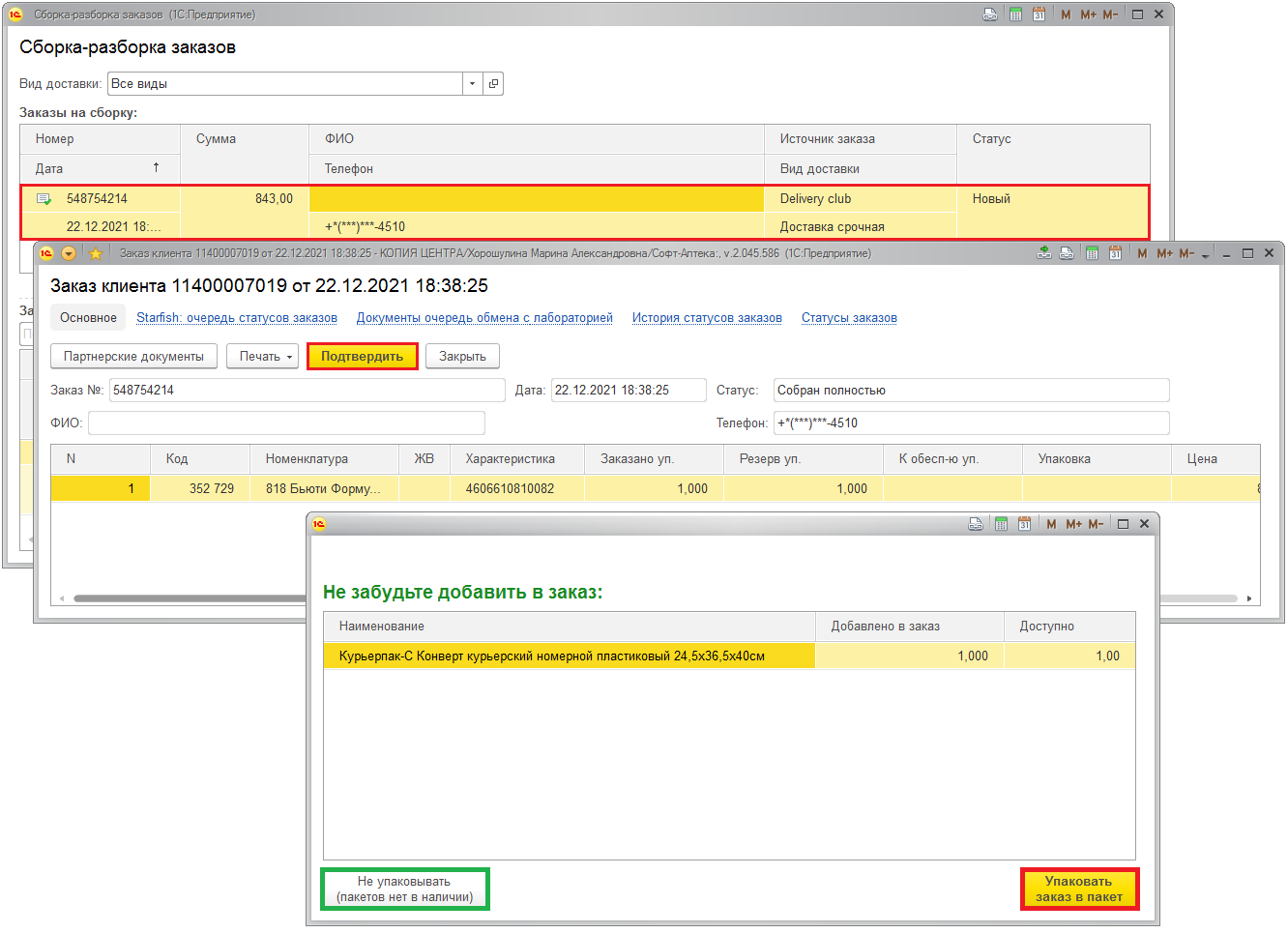
Task: Open the Starfish: очередь статусов заказов tab
Action: click(237, 318)
